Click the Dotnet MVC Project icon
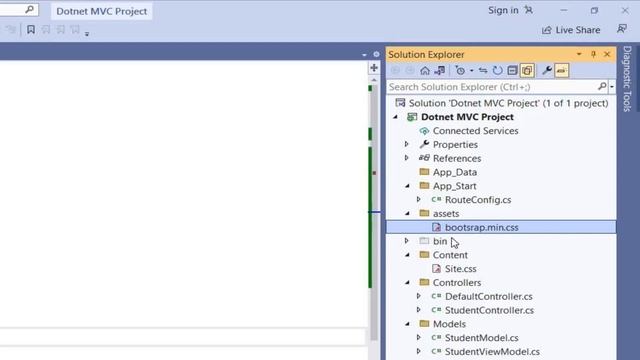 (x=412, y=117)
